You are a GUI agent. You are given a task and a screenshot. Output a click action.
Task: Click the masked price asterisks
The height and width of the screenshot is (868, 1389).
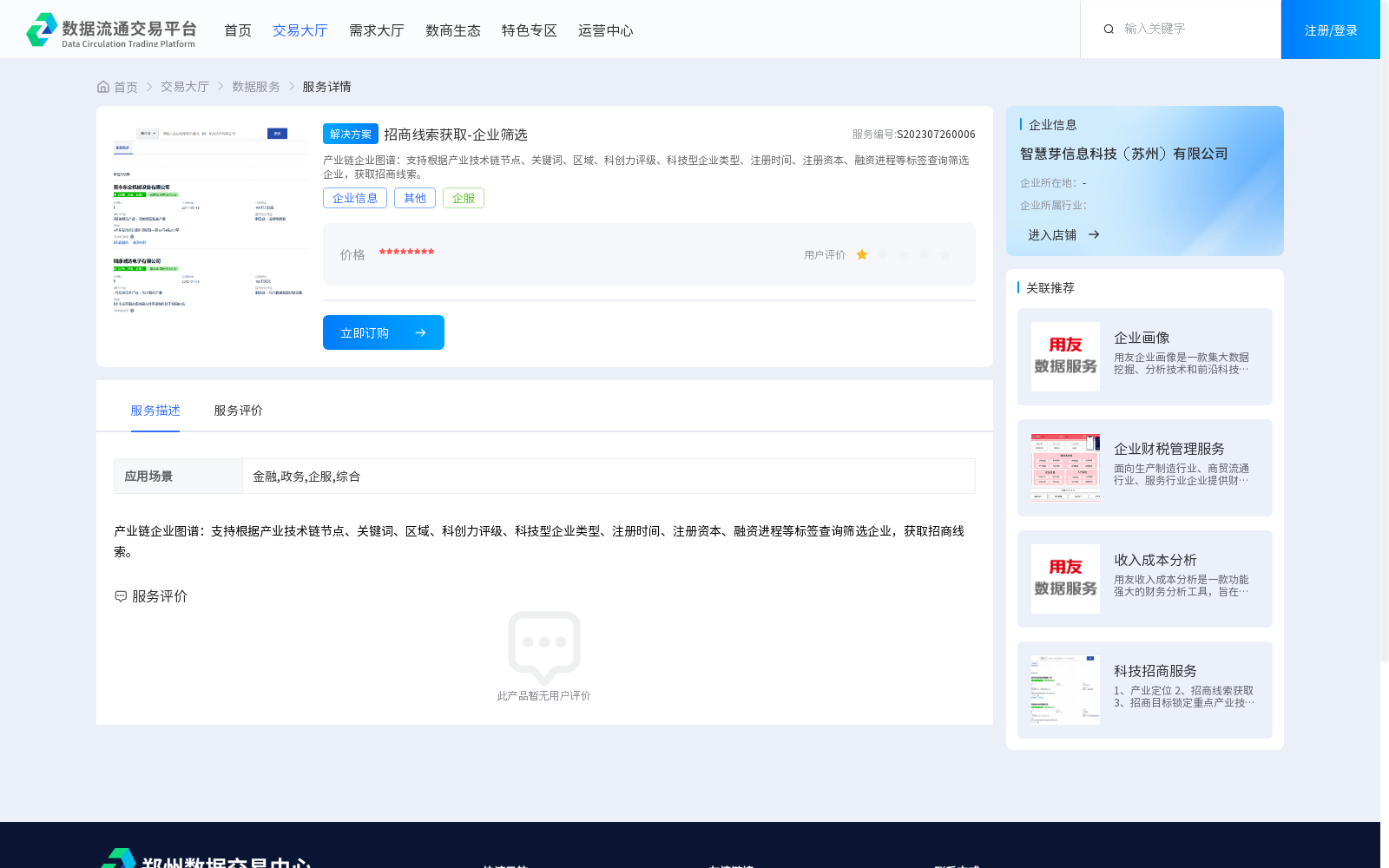(x=407, y=253)
